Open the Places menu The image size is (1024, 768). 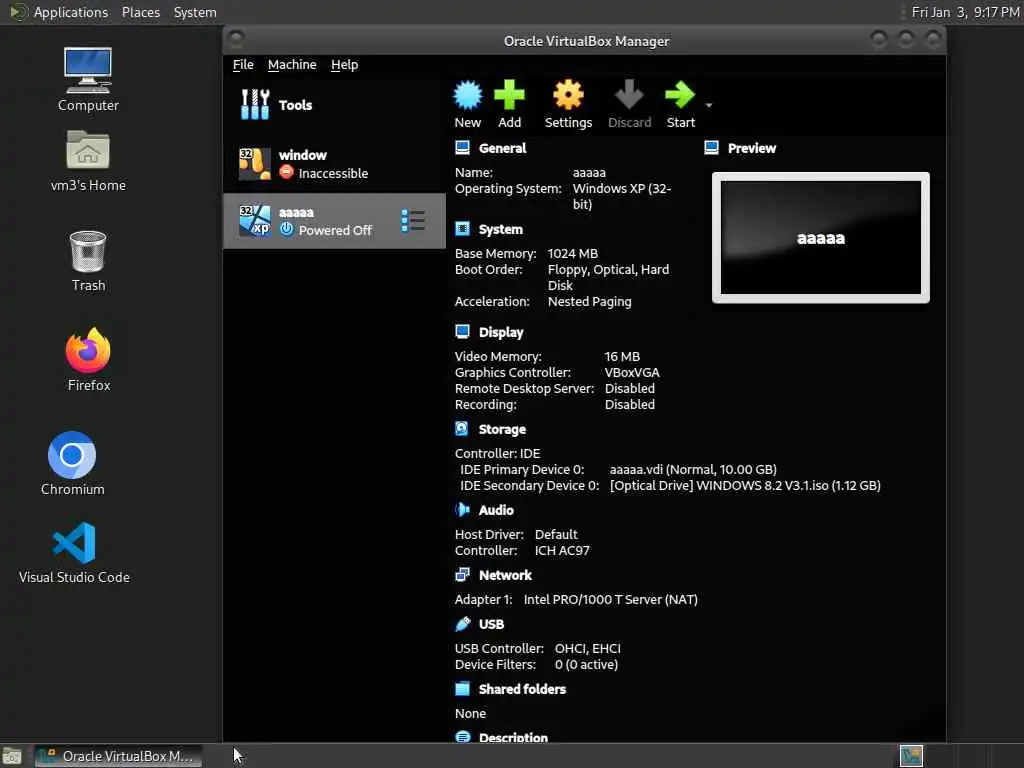[140, 12]
